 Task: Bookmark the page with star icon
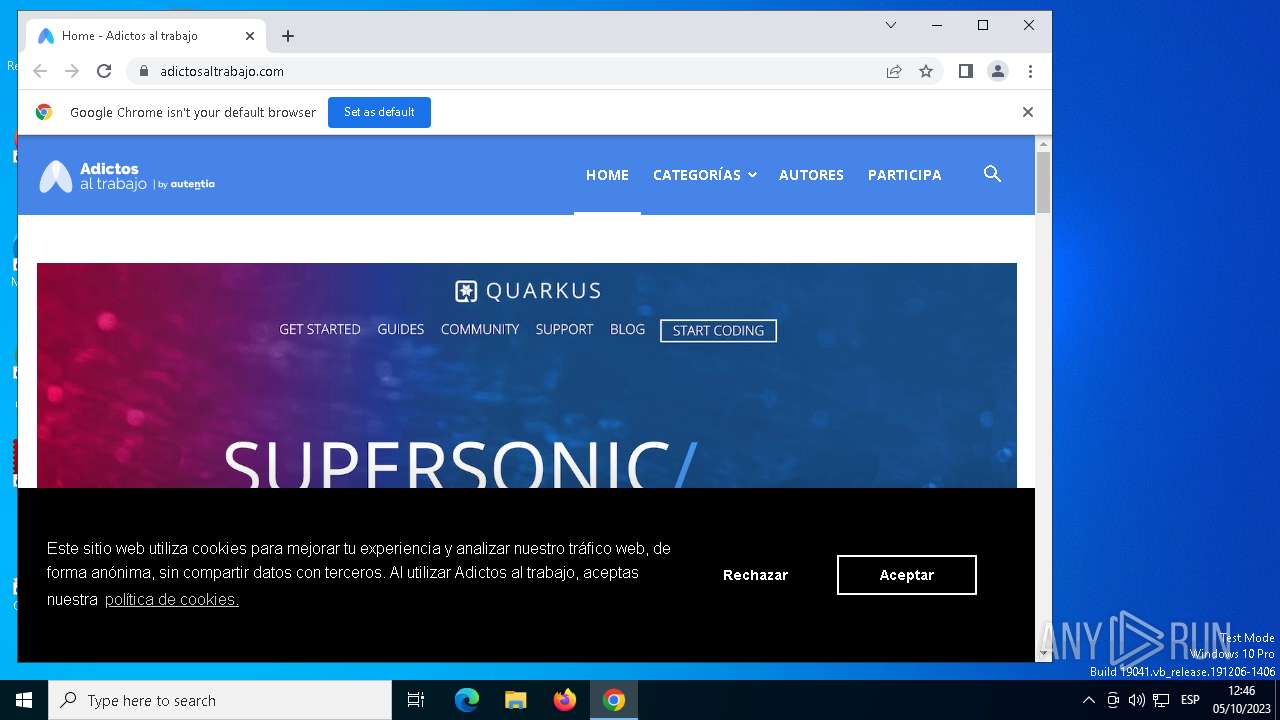[926, 71]
